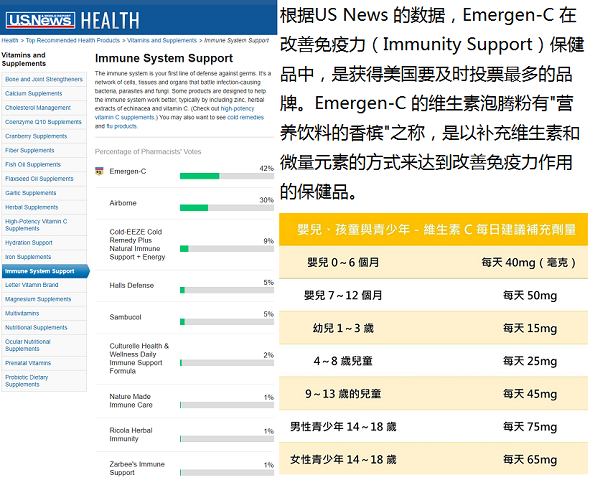Select Bone and Joint Strengtheners category

point(44,79)
